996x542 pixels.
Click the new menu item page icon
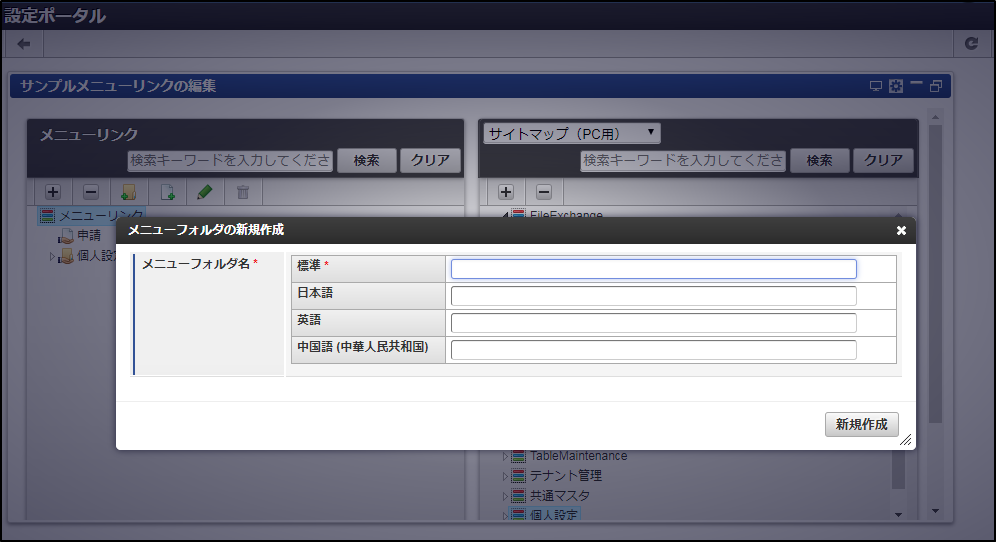tap(167, 192)
